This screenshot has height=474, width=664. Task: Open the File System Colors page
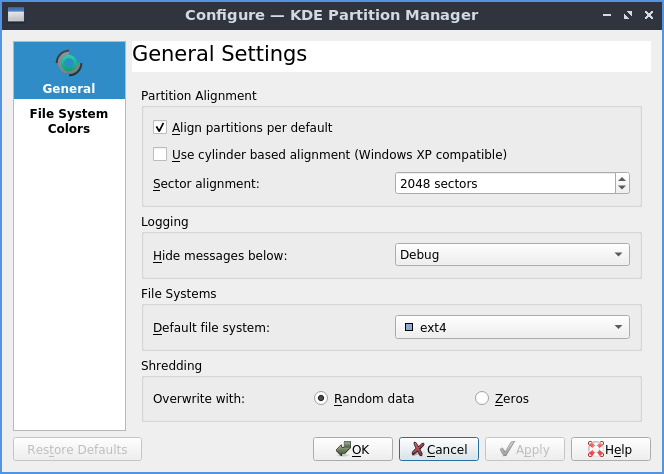[68, 121]
